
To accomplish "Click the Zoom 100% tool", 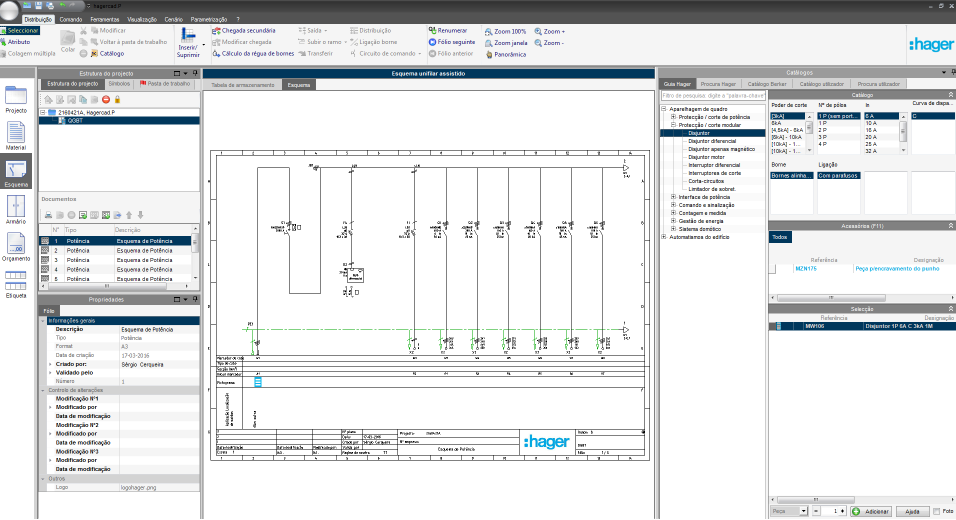I will (504, 31).
